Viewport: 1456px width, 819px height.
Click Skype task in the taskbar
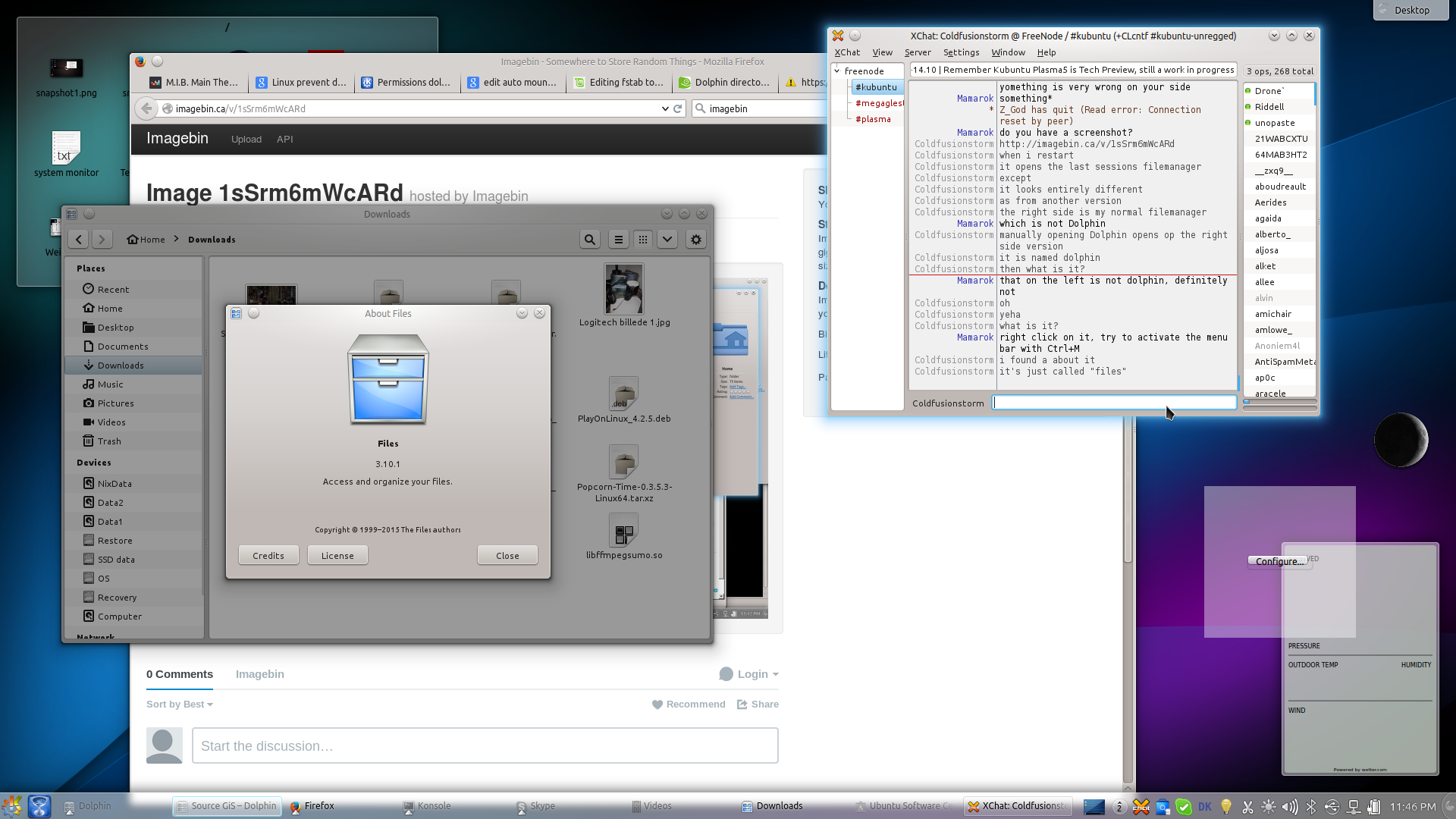pos(535,806)
